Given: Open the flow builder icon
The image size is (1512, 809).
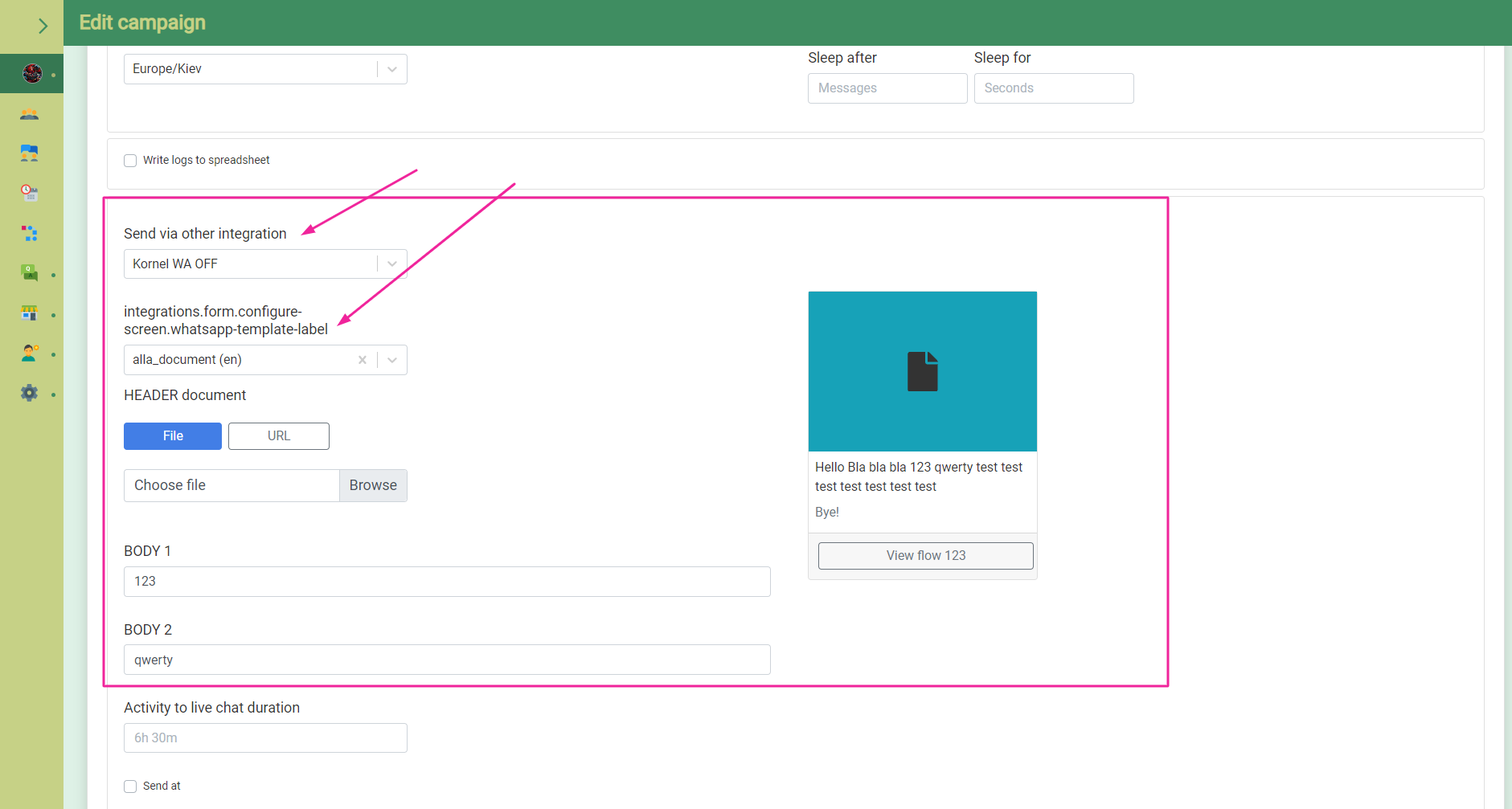Looking at the screenshot, I should pyautogui.click(x=30, y=233).
